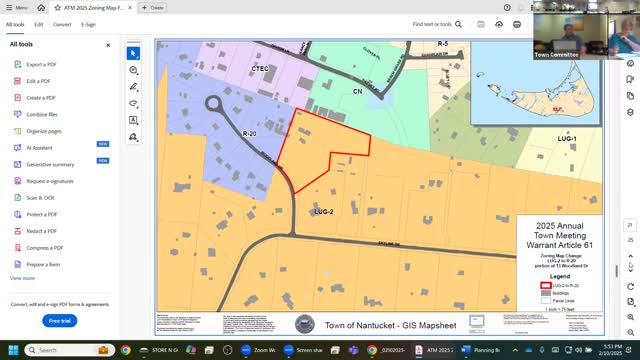Switch to ATM 2025 Zoning Map document tab
Viewport: 640px width, 360px height.
tap(93, 8)
